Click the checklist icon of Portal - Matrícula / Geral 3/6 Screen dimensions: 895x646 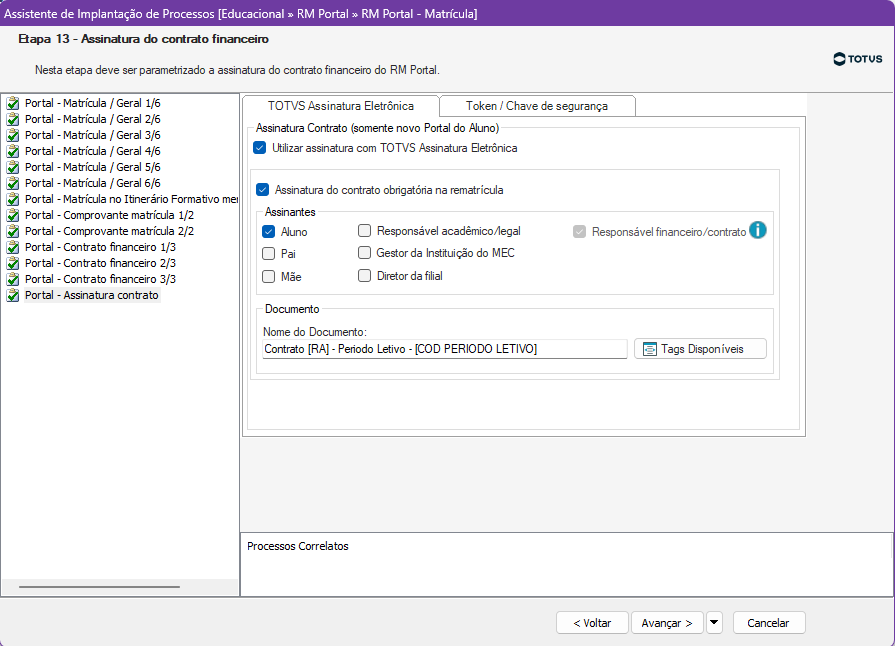(13, 135)
